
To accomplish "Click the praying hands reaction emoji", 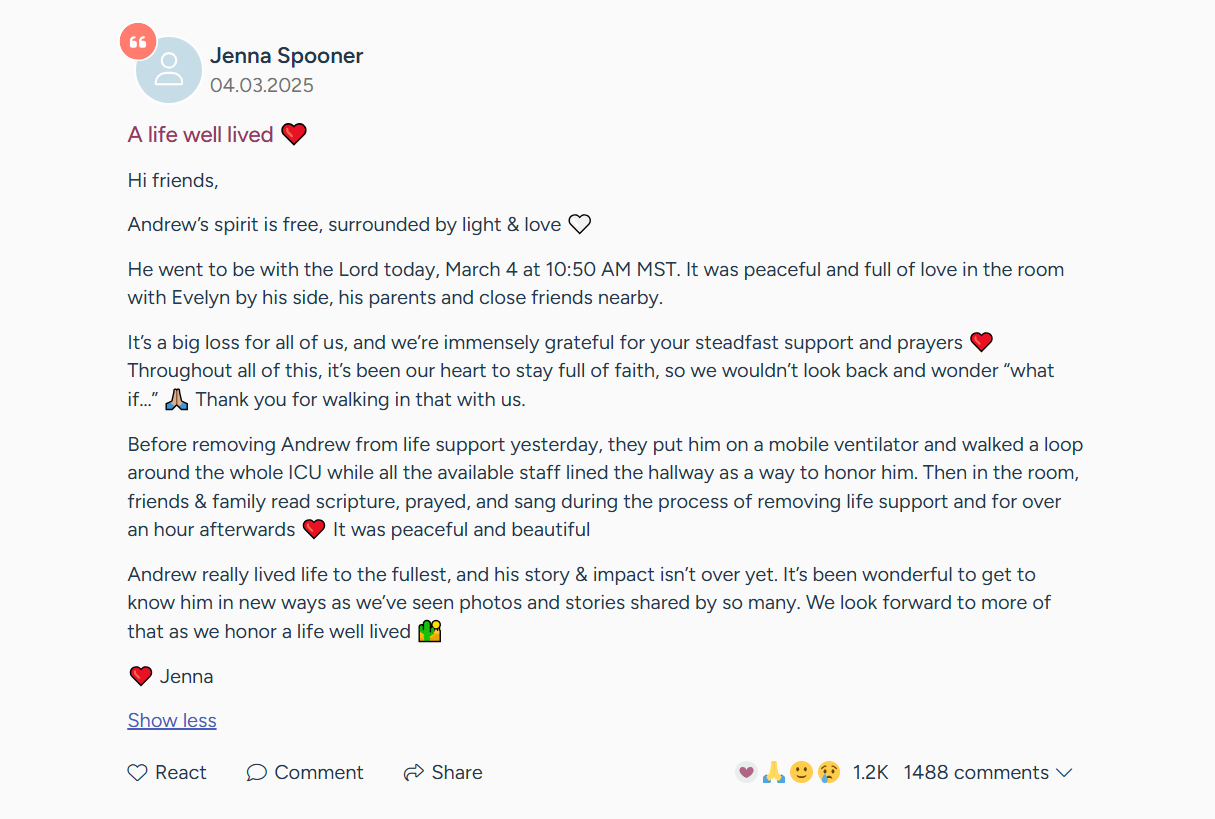I will coord(773,772).
